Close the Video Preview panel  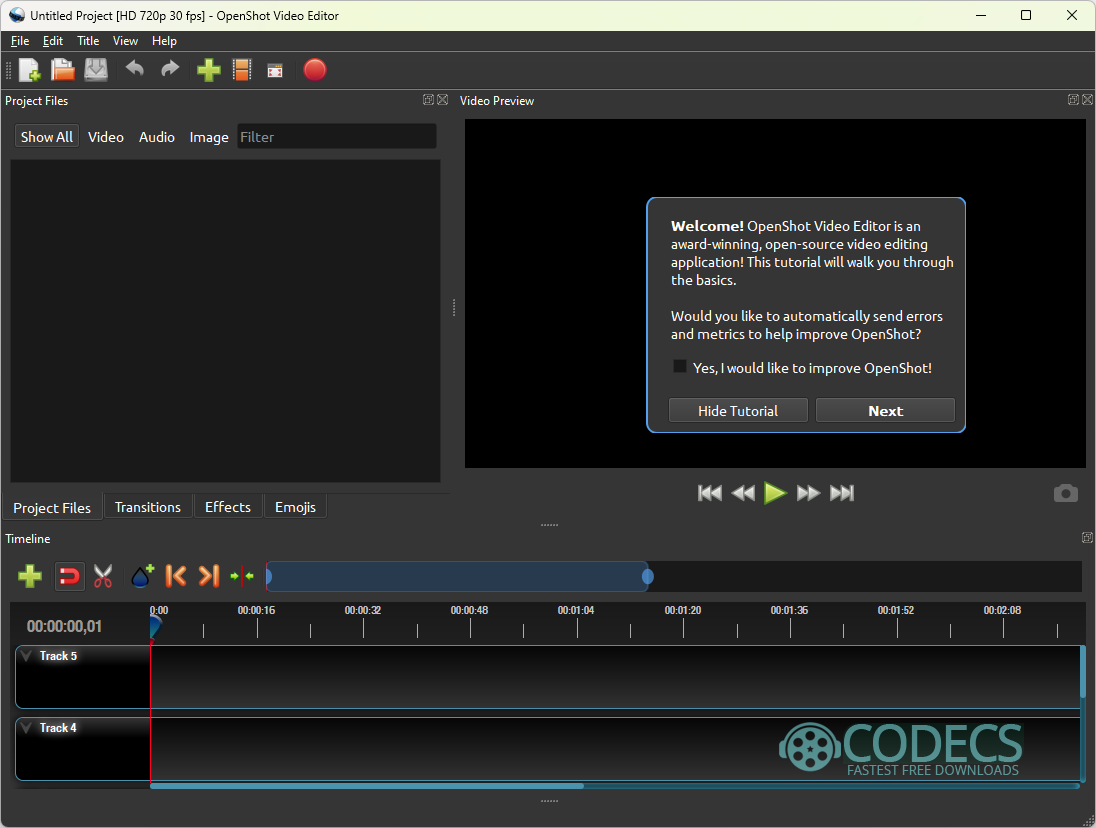pos(1088,100)
